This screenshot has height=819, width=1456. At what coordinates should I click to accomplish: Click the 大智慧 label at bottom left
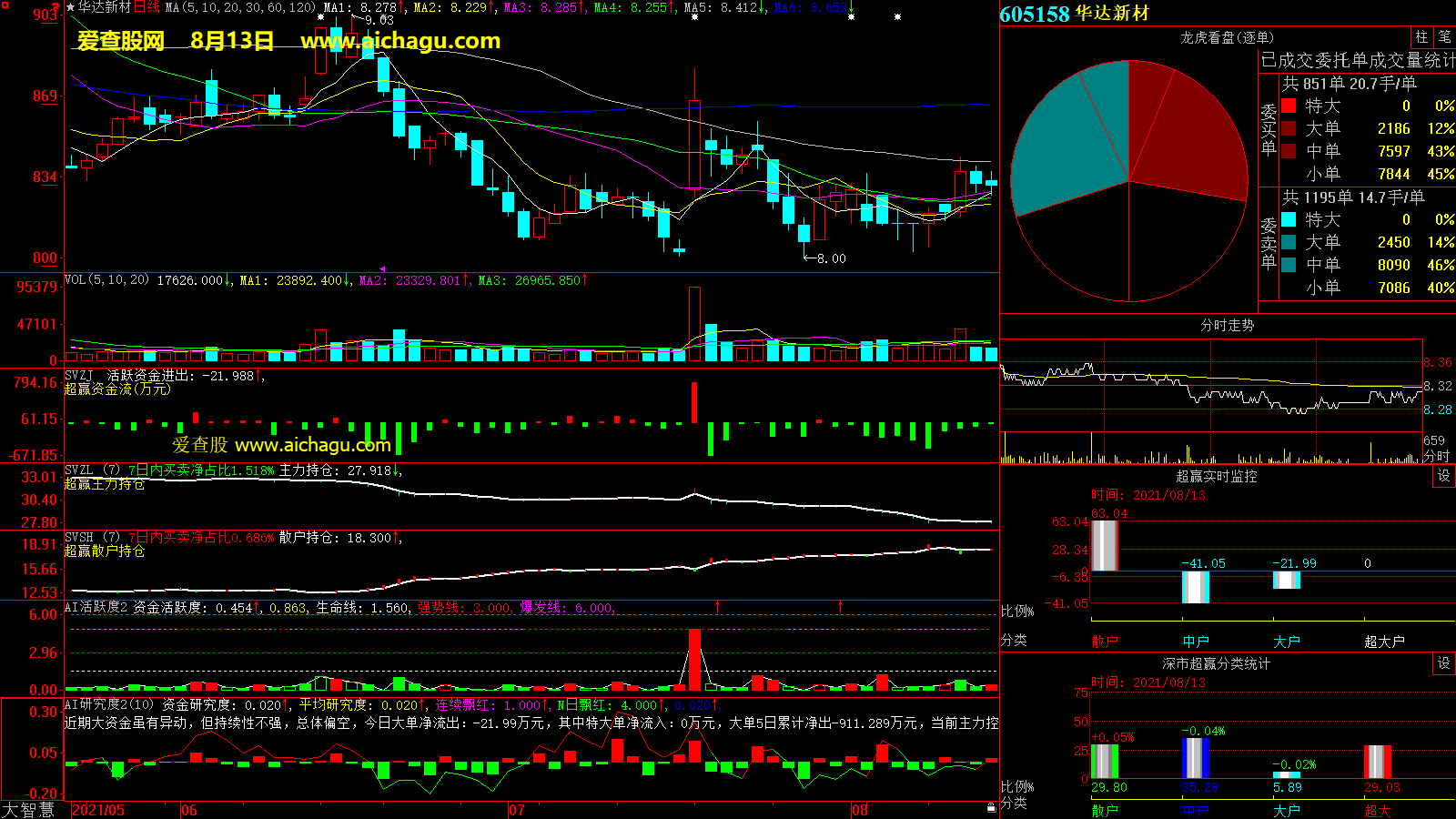point(28,809)
